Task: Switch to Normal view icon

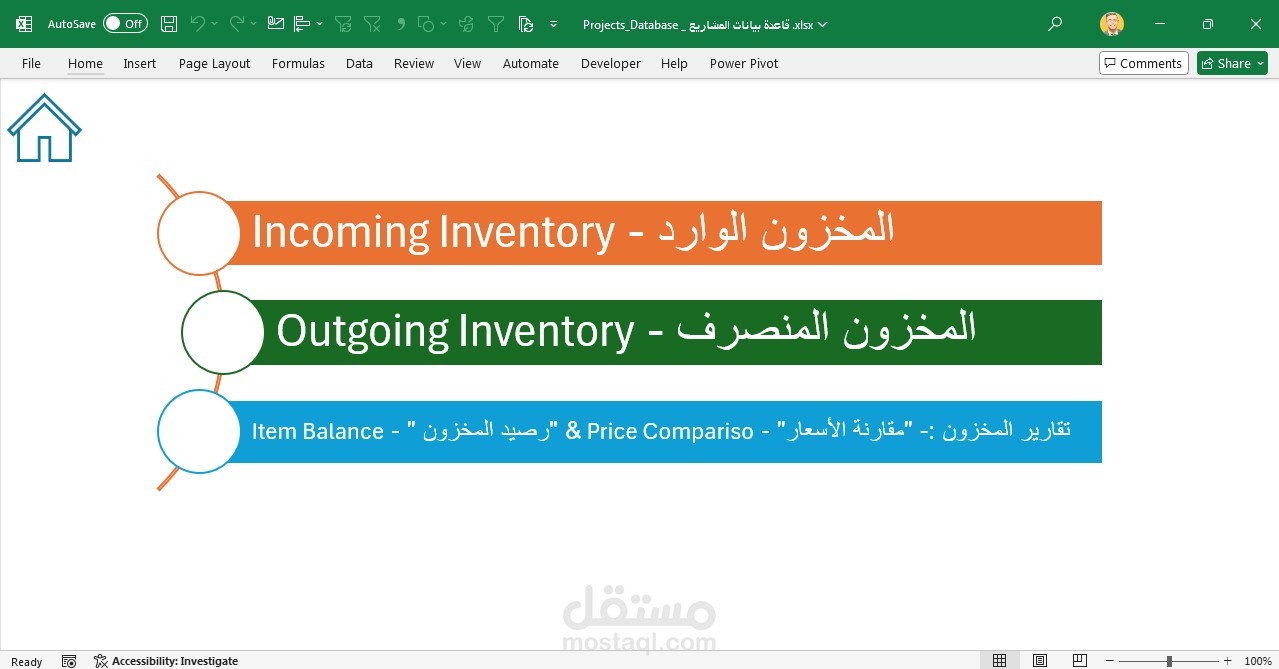Action: point(999,661)
